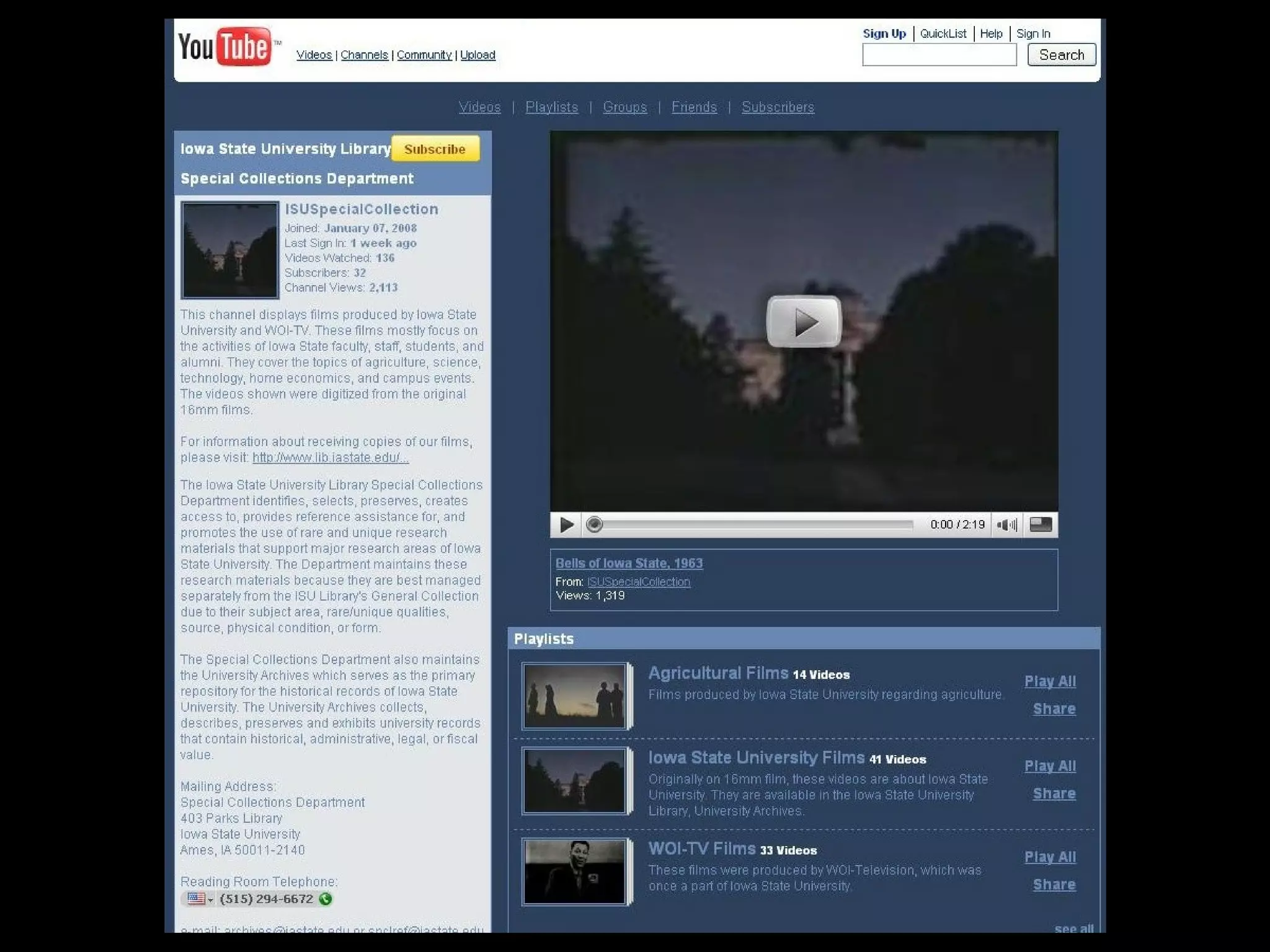Click the Upload link in header

coord(477,55)
